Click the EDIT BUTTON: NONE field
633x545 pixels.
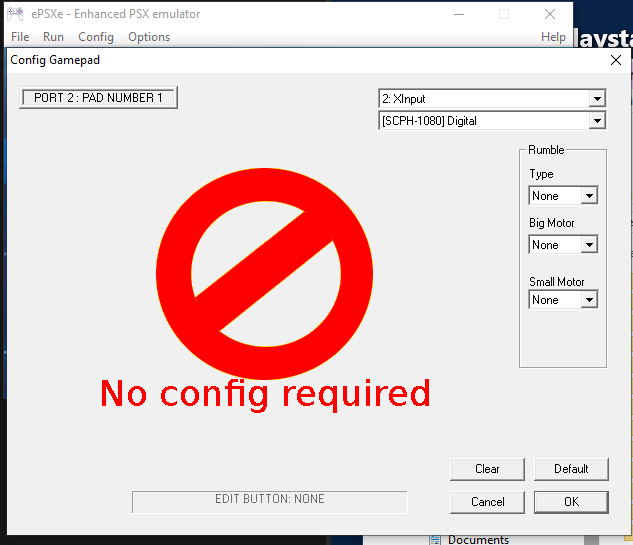click(270, 502)
